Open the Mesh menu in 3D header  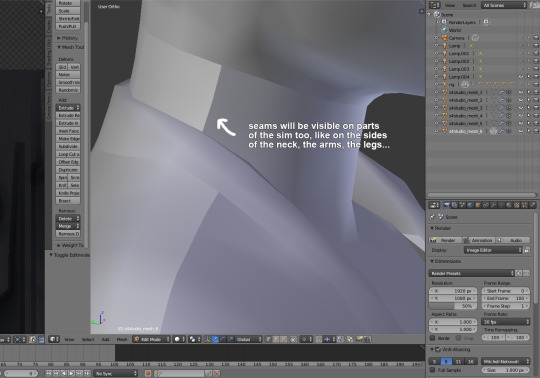coord(122,339)
